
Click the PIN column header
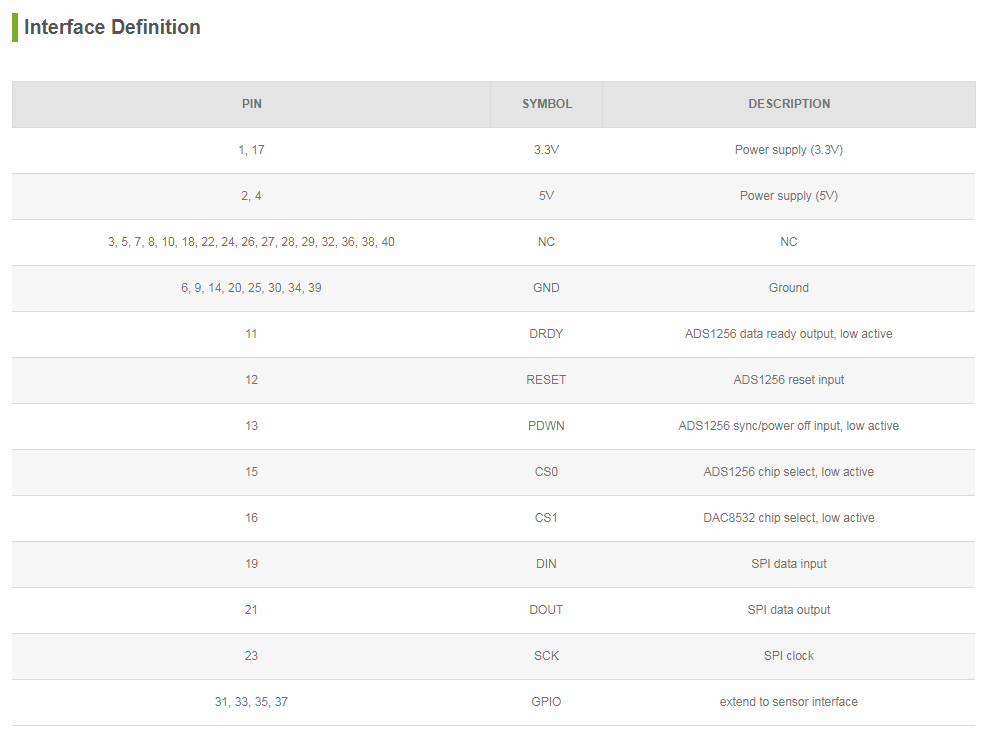coord(252,104)
